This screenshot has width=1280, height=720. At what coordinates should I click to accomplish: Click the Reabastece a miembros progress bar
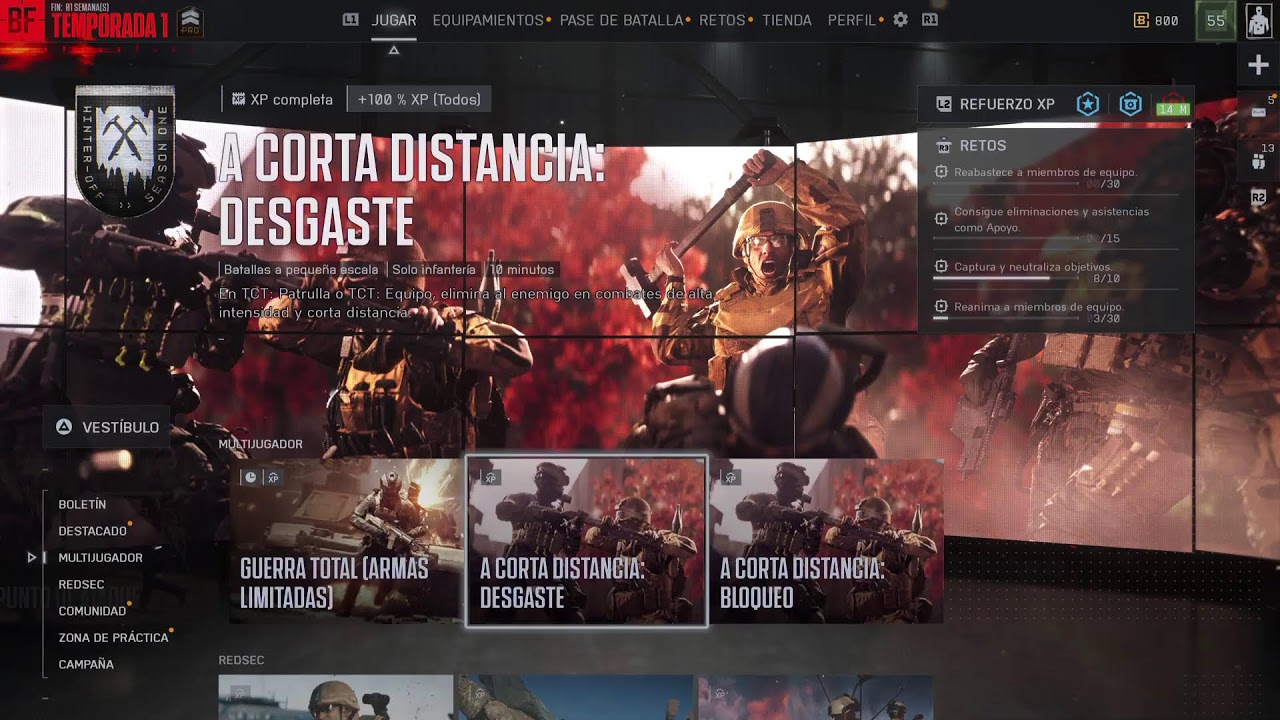[x=1006, y=184]
